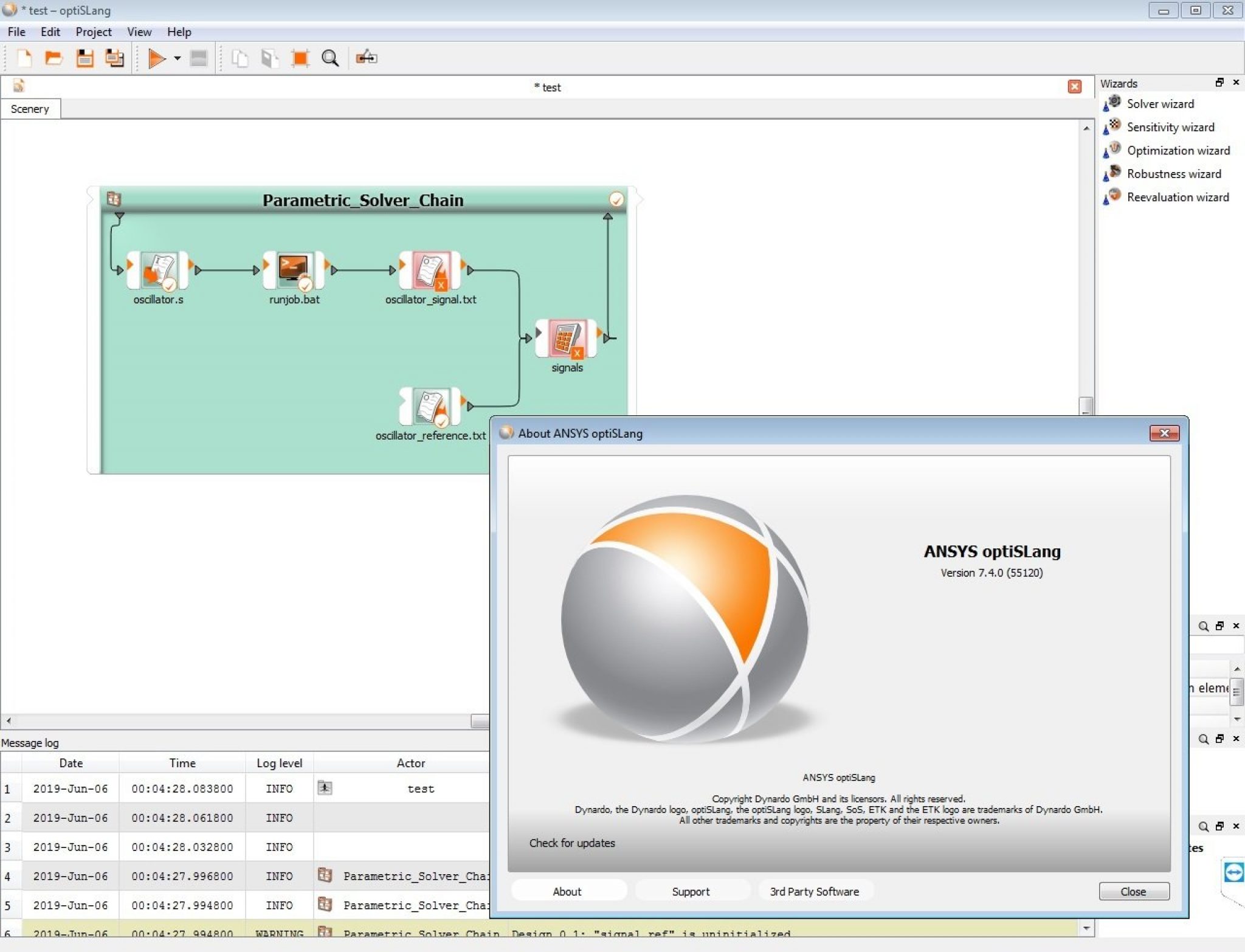Launch the Optimization wizard
1245x952 pixels.
coord(1178,150)
